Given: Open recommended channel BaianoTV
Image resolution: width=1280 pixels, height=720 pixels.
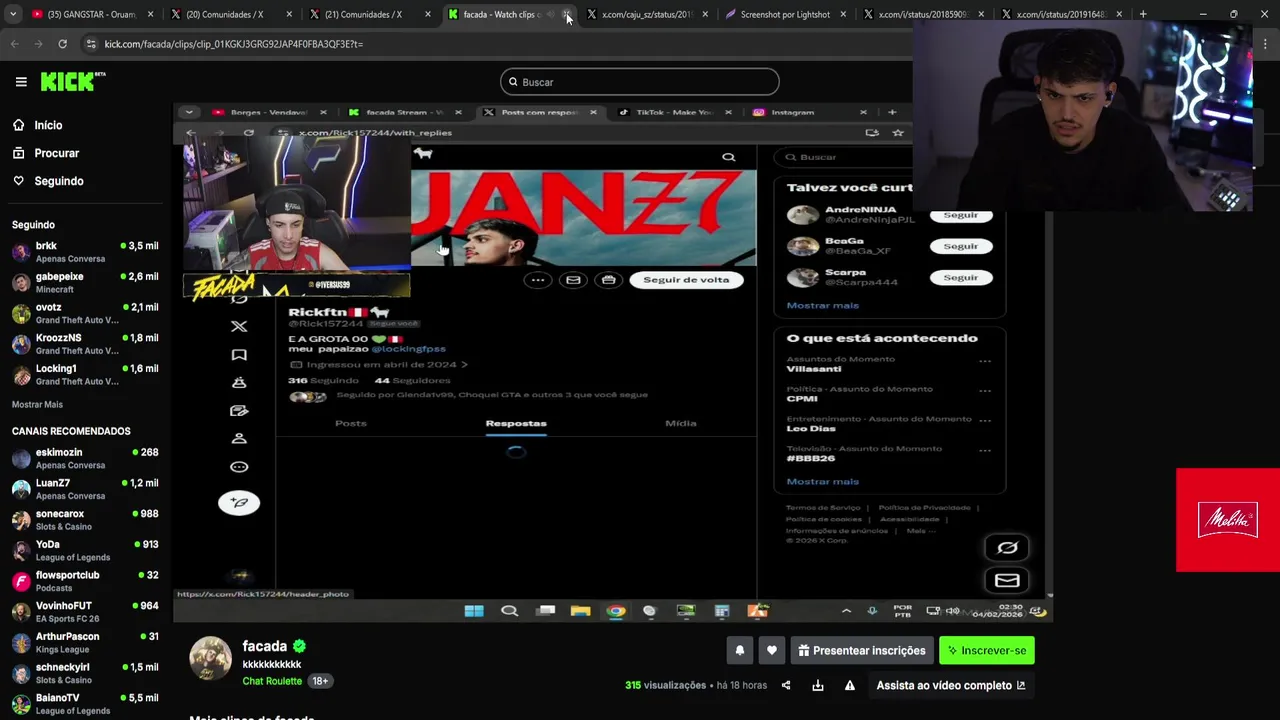Looking at the screenshot, I should click(x=85, y=704).
